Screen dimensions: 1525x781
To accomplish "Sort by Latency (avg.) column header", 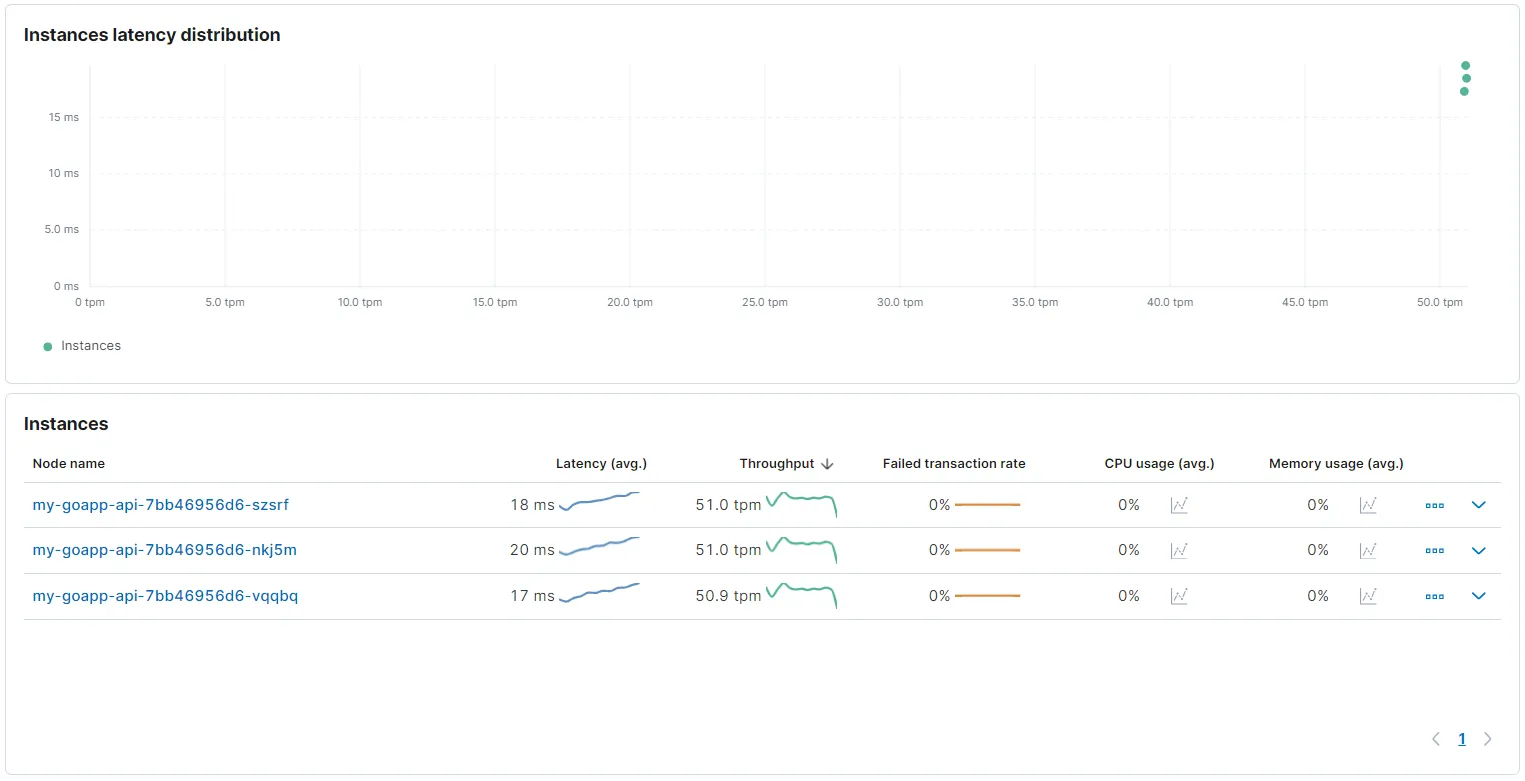I will pyautogui.click(x=601, y=464).
